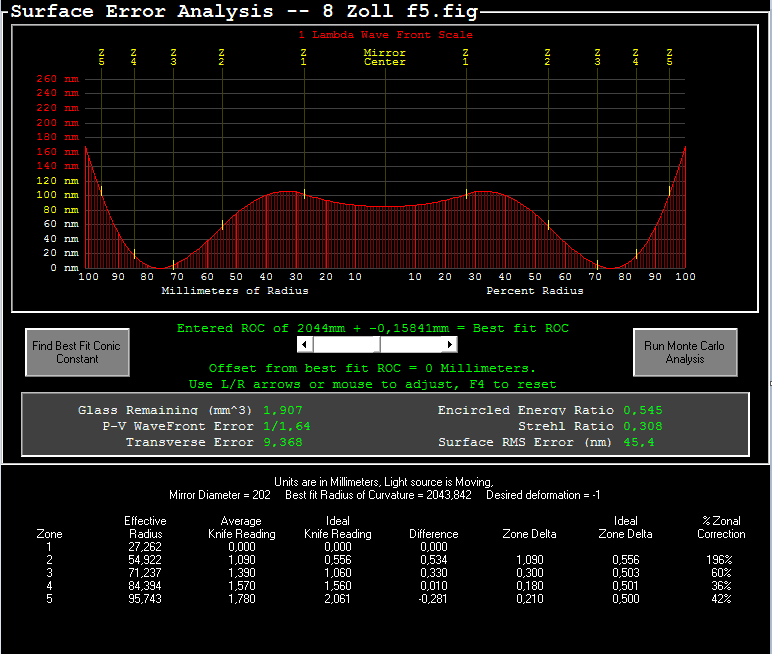This screenshot has width=772, height=654.
Task: Run the Monte Carlo Analysis
Action: [x=685, y=353]
